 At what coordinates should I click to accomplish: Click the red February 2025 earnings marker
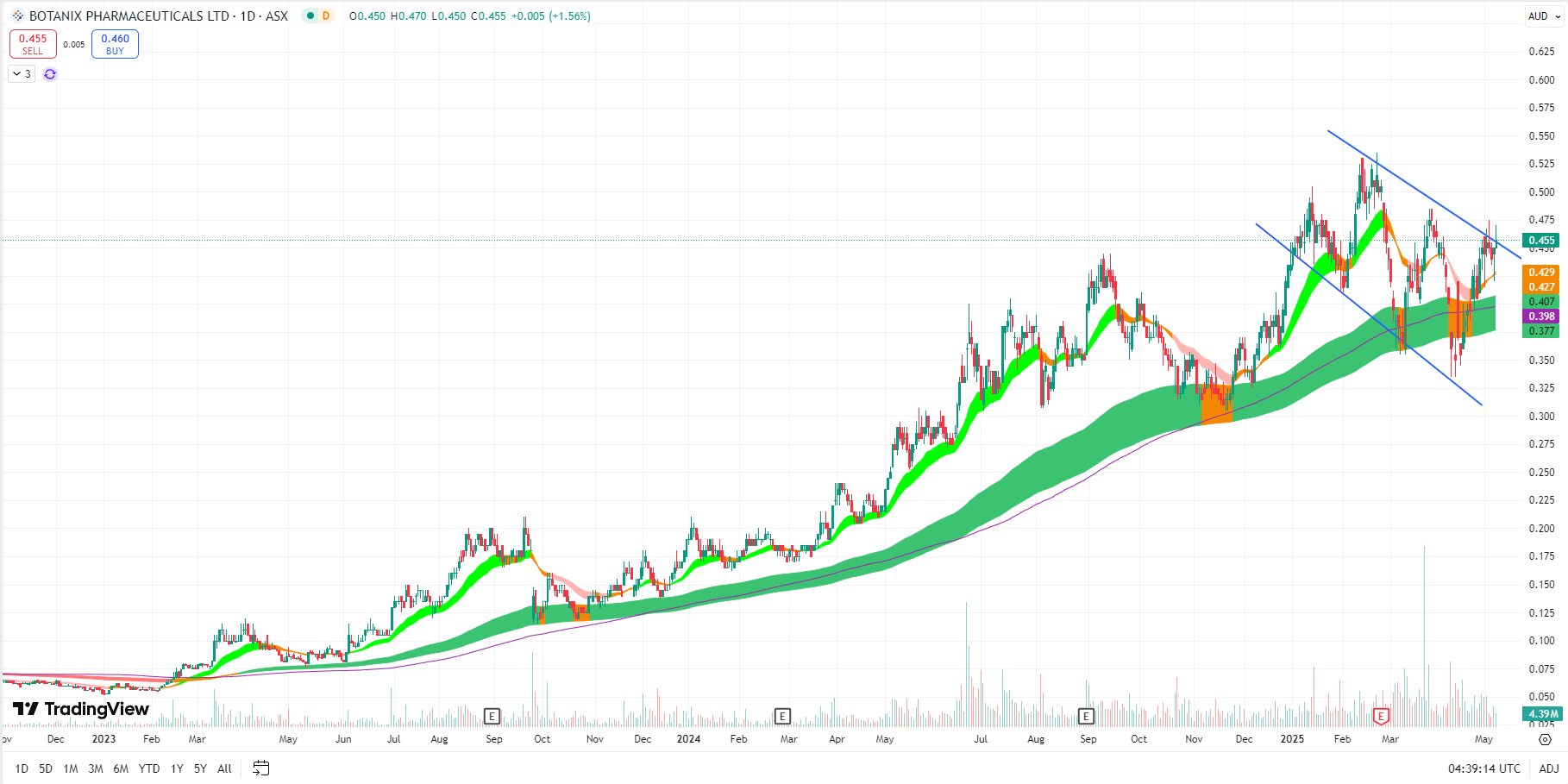click(1381, 716)
